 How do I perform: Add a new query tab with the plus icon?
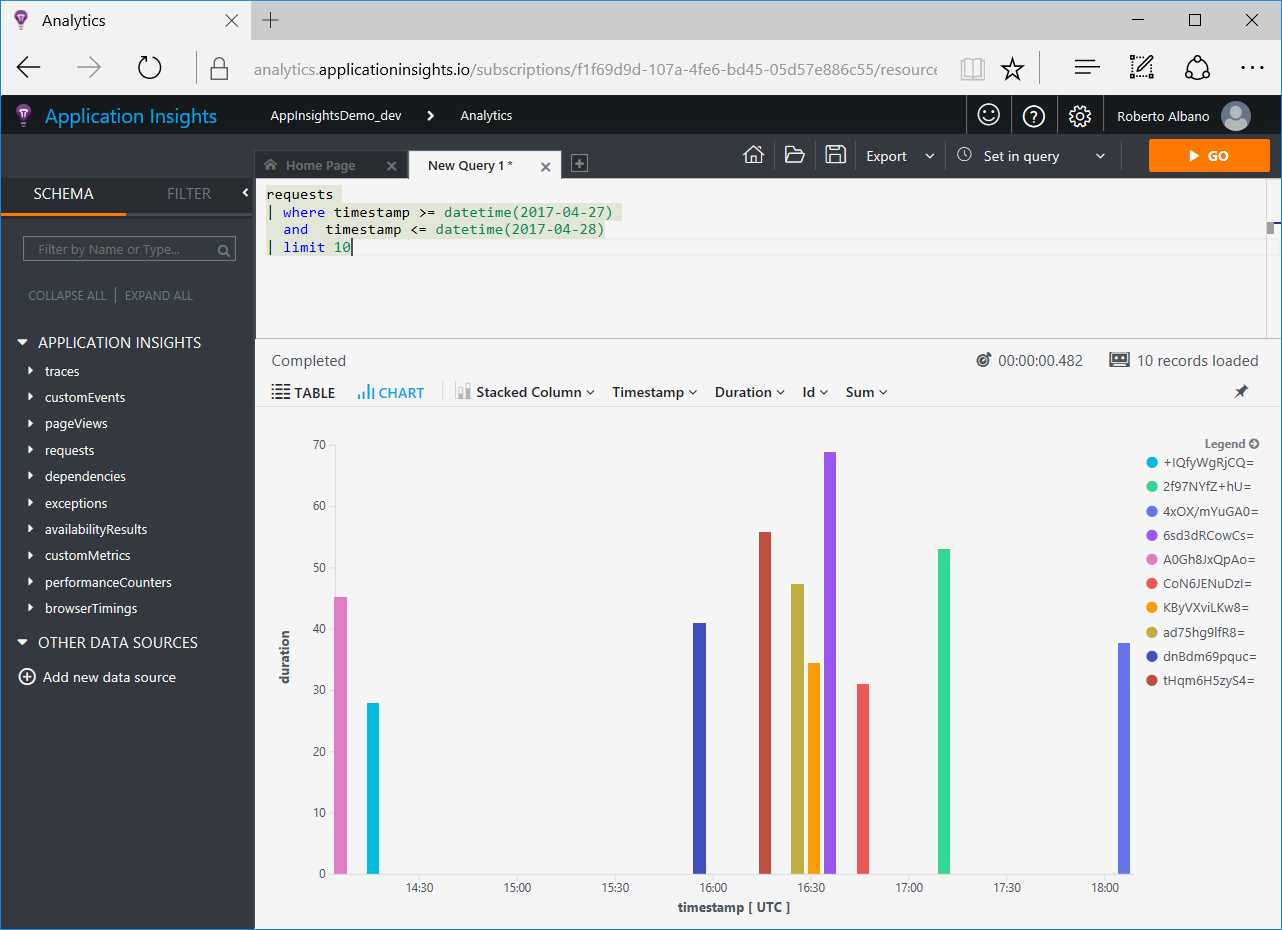pyautogui.click(x=579, y=163)
